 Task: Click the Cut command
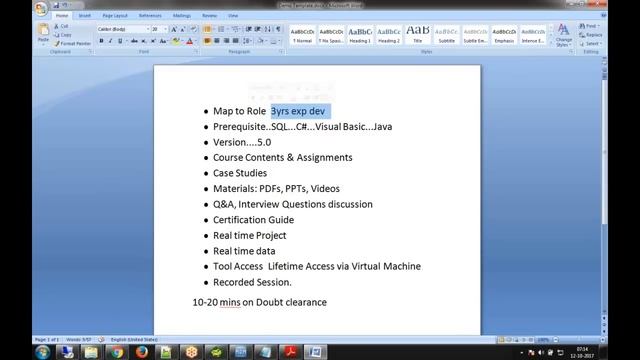pyautogui.click(x=61, y=26)
